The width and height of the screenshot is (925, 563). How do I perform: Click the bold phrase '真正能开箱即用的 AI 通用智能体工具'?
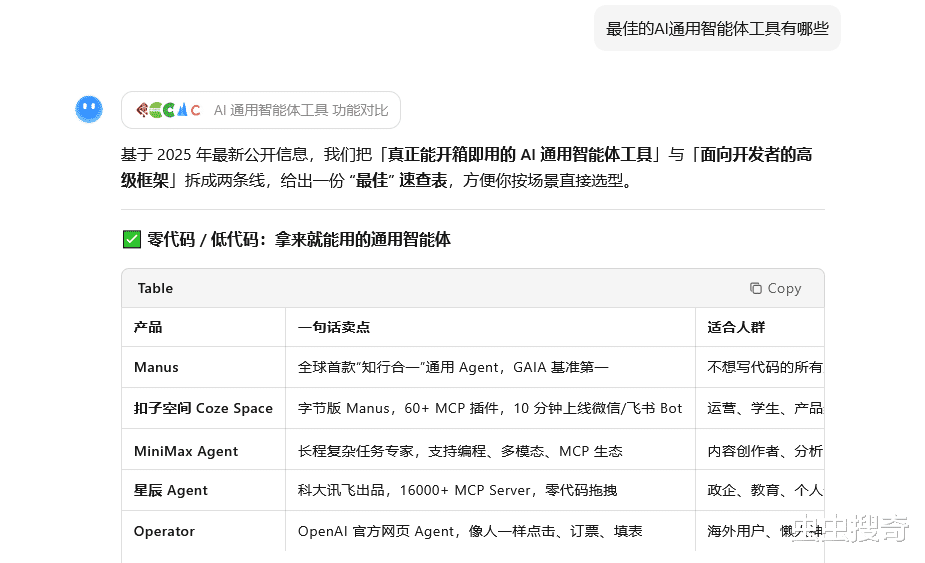520,155
